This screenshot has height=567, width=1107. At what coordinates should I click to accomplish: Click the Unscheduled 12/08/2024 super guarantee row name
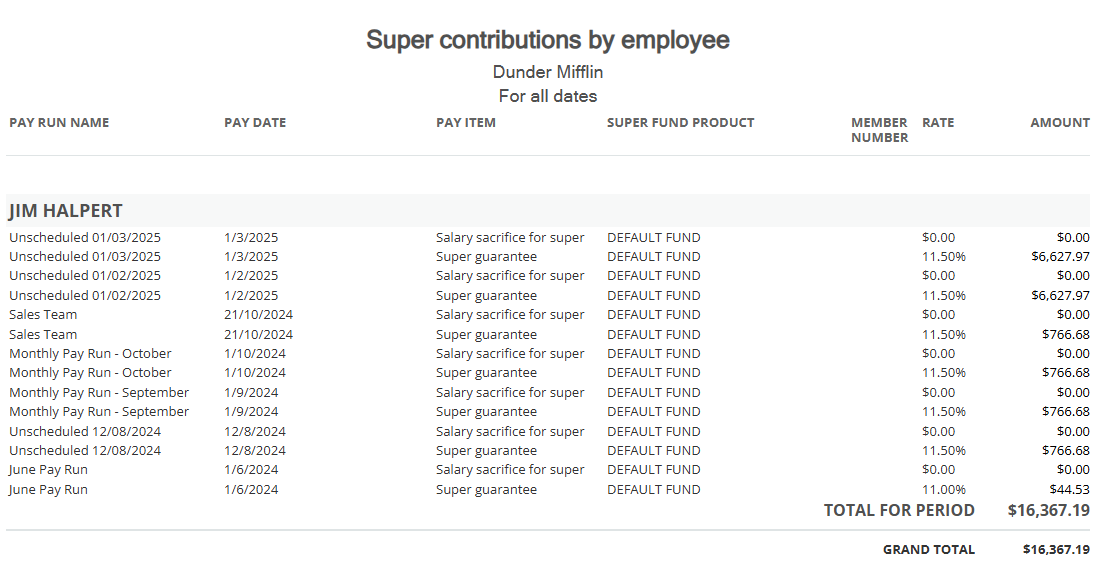(85, 451)
